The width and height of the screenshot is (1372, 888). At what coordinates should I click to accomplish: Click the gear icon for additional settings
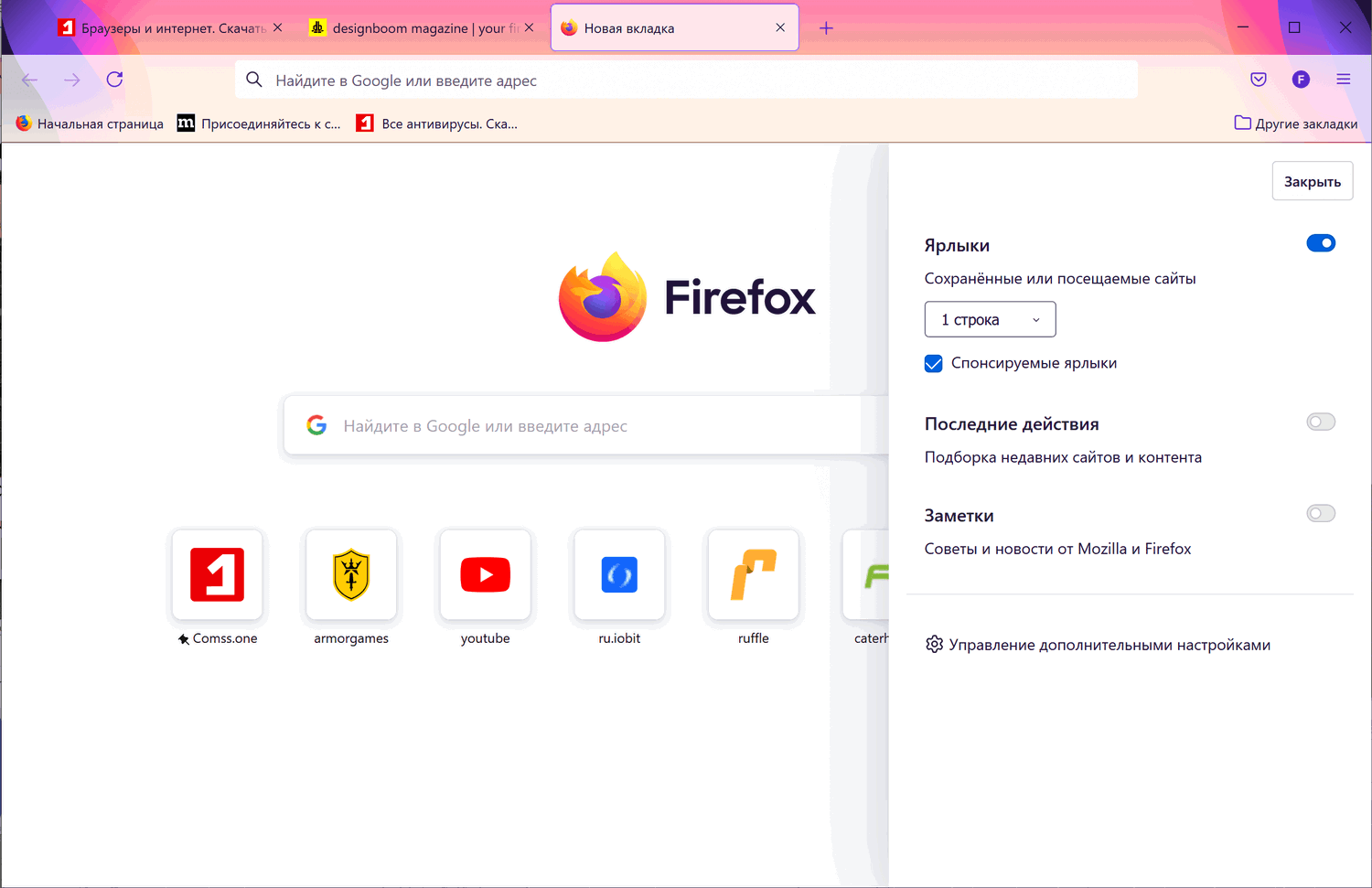point(934,645)
